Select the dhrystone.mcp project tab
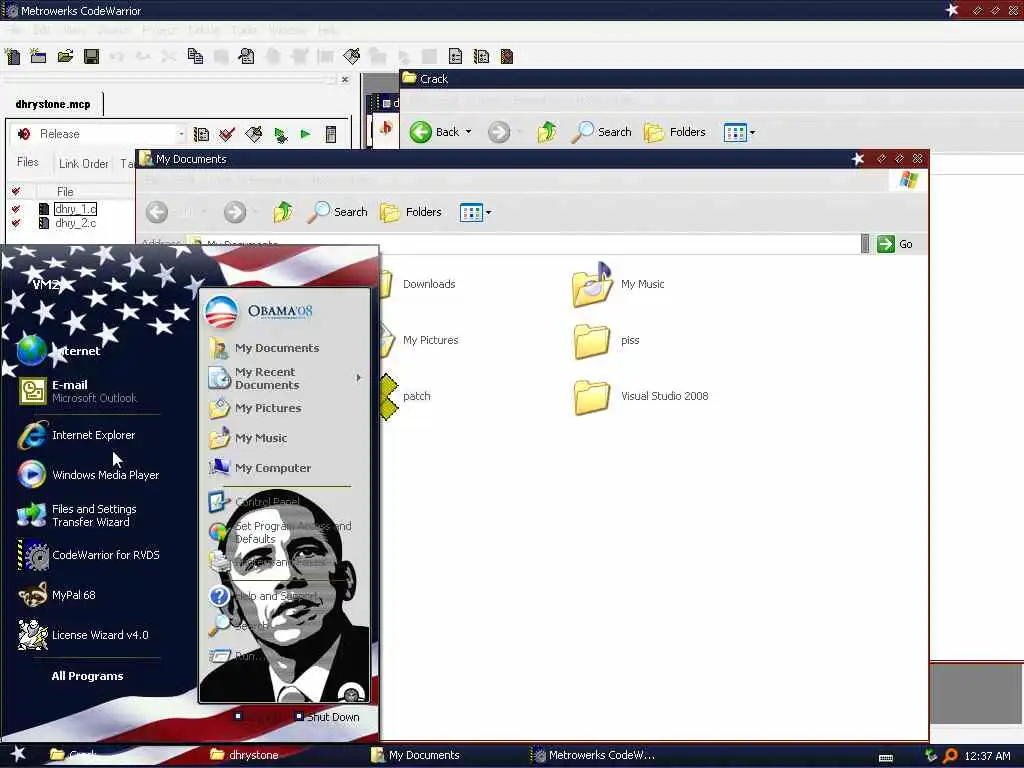 point(53,104)
